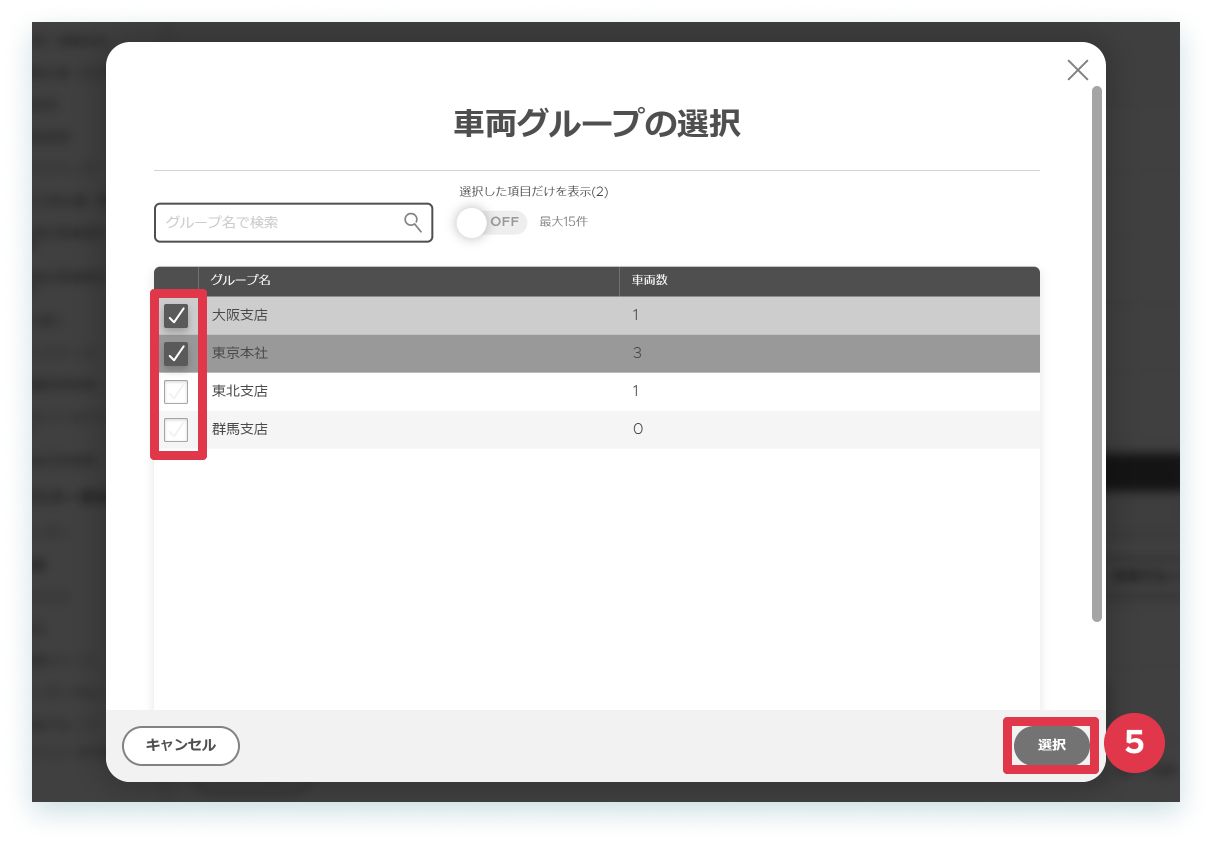Check the 東北支店 checkbox
Viewport: 1212px width, 844px height.
[x=176, y=392]
